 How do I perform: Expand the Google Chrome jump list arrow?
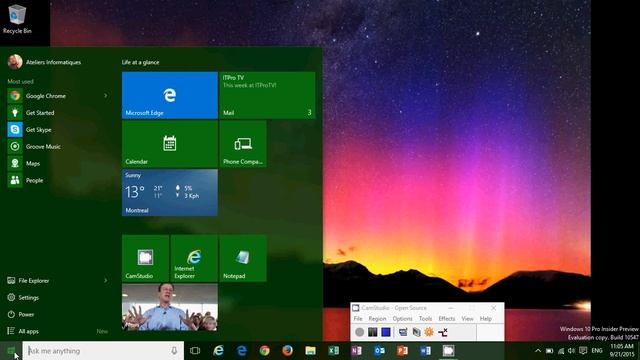coord(106,96)
